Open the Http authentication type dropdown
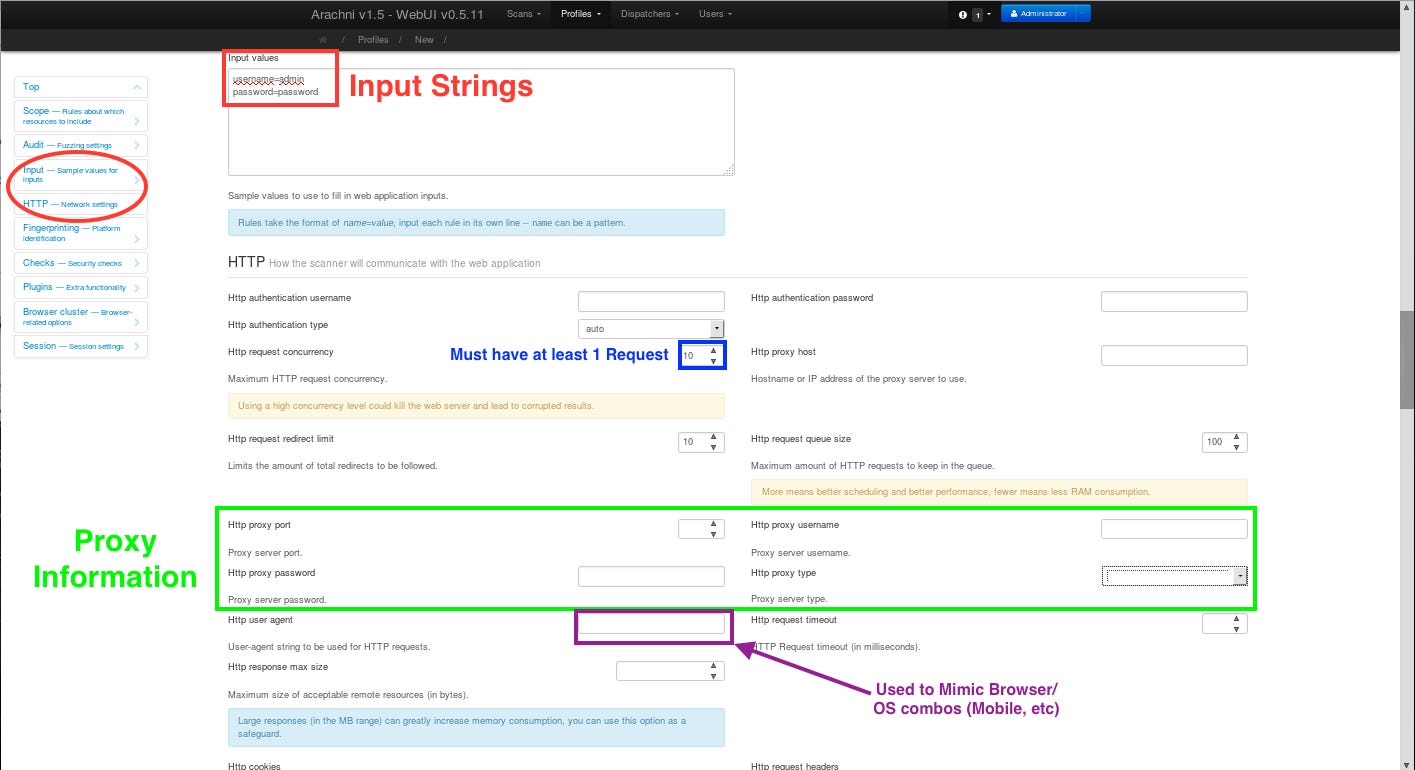Image resolution: width=1415 pixels, height=770 pixels. click(651, 328)
